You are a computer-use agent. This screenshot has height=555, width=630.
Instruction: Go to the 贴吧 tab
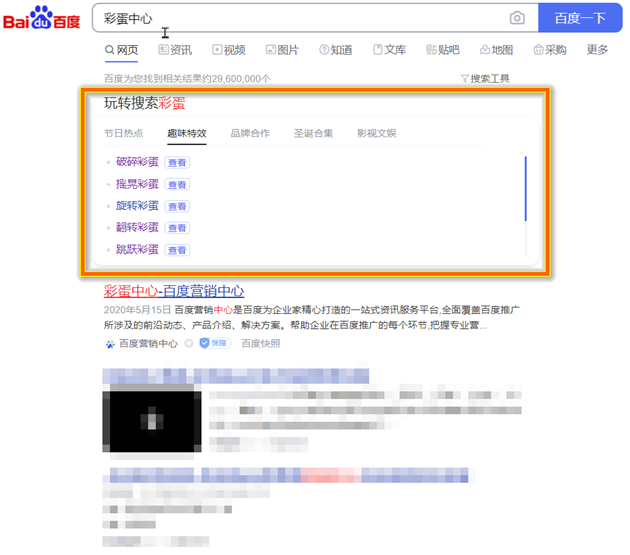point(443,50)
